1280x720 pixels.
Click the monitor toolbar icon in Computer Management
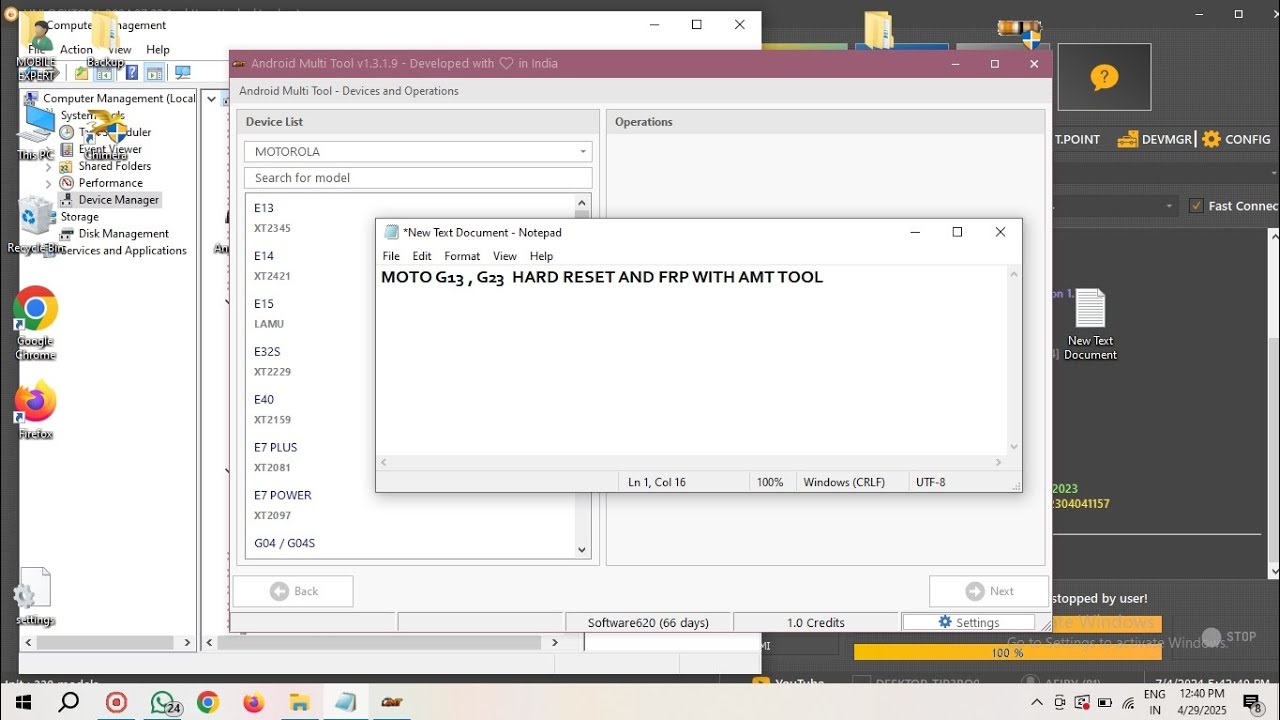183,73
